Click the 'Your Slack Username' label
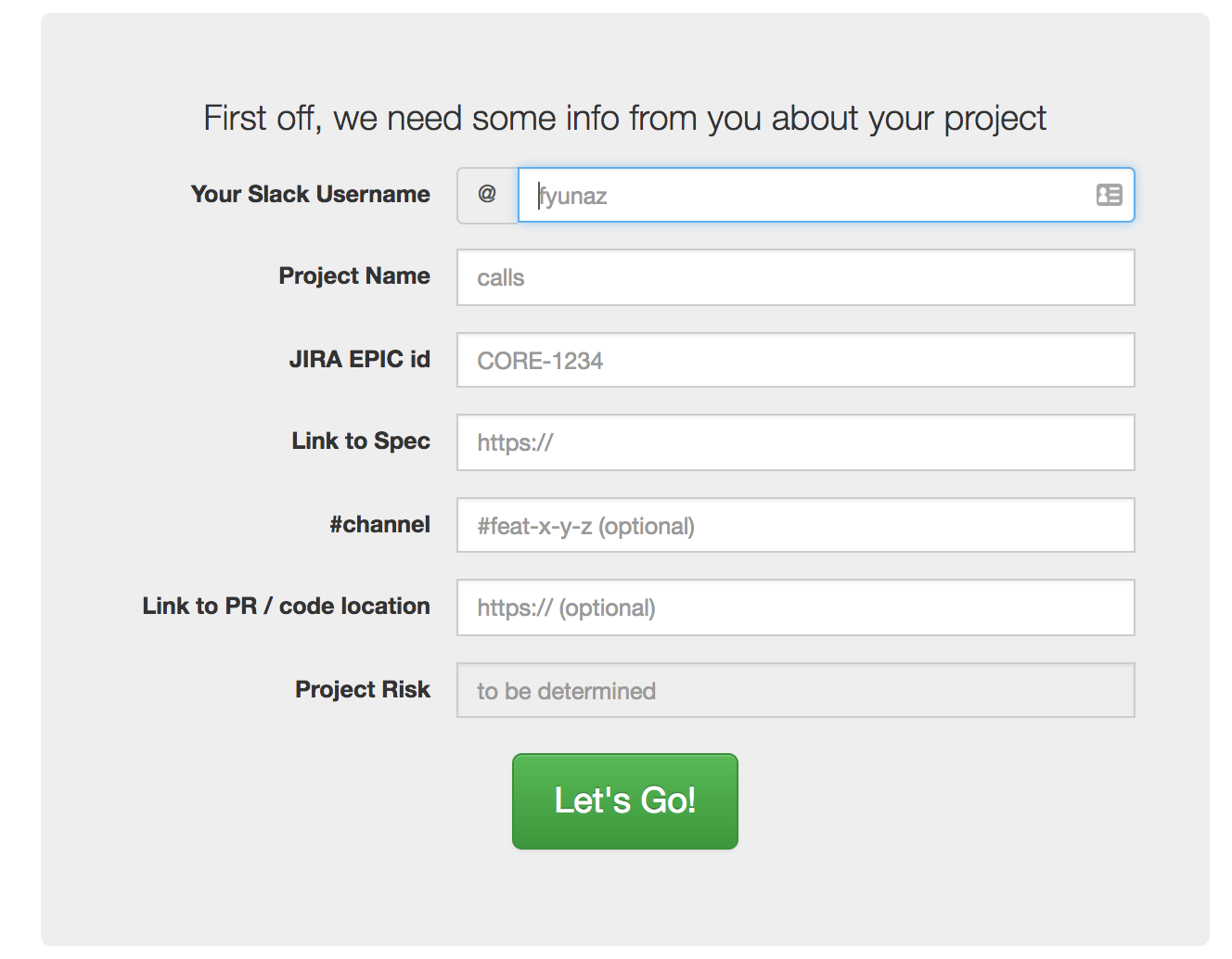This screenshot has width=1232, height=959. click(310, 194)
